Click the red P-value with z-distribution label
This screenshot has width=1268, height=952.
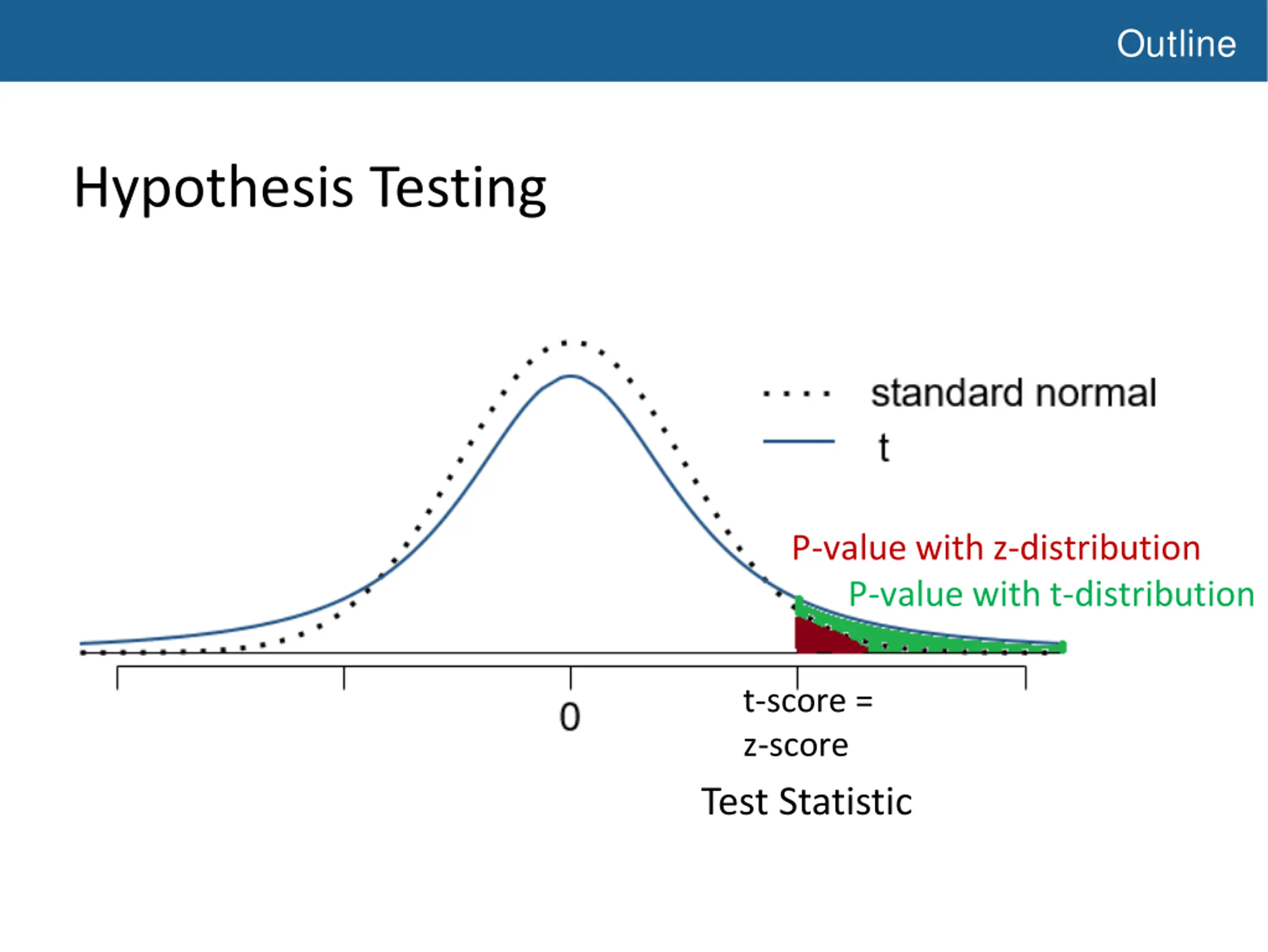pyautogui.click(x=996, y=548)
